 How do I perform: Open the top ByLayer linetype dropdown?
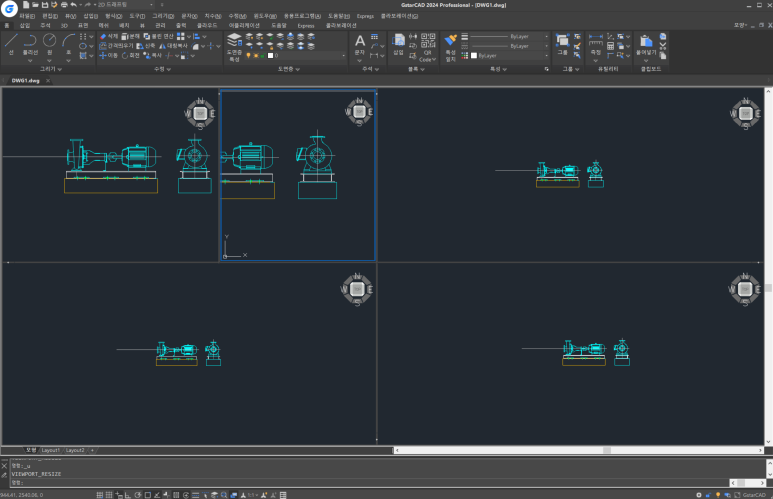[x=546, y=36]
